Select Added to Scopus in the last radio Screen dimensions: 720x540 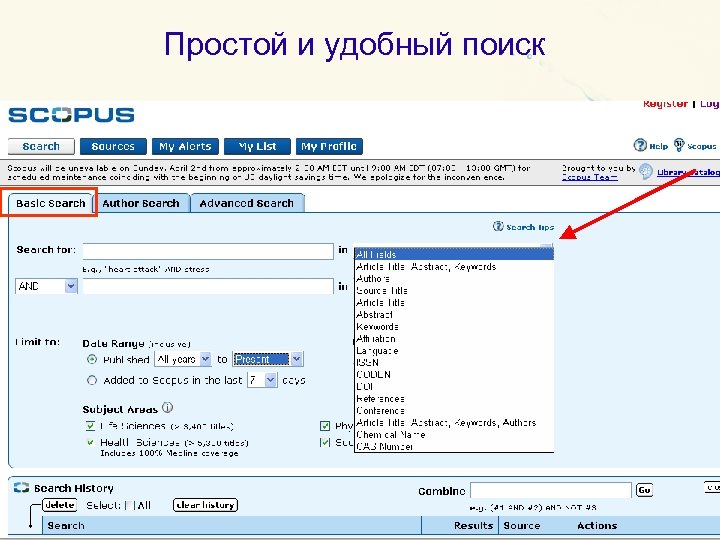[x=92, y=380]
